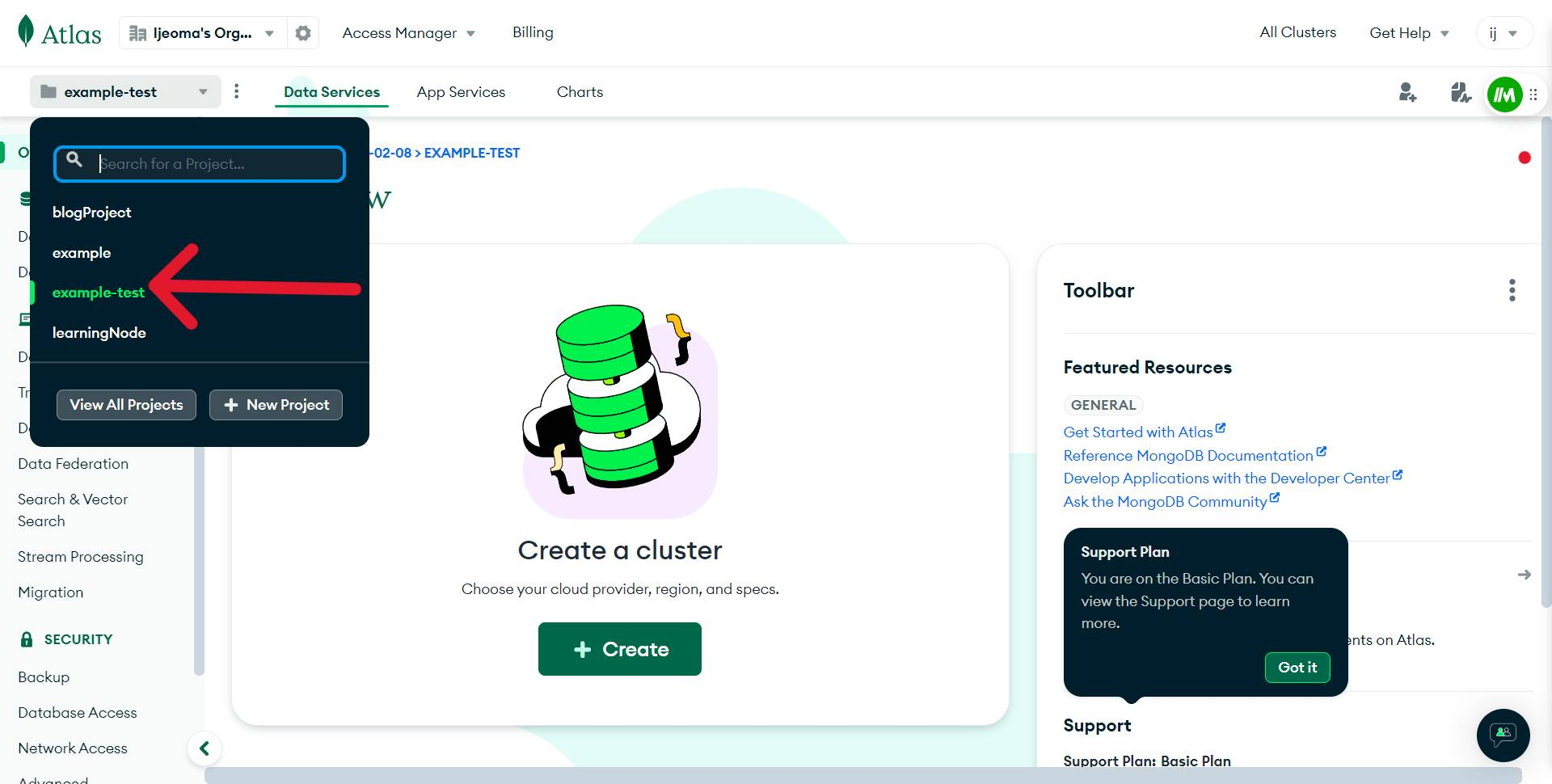Dismiss Support Plan tip with Got it
This screenshot has height=784, width=1552.
(x=1297, y=668)
